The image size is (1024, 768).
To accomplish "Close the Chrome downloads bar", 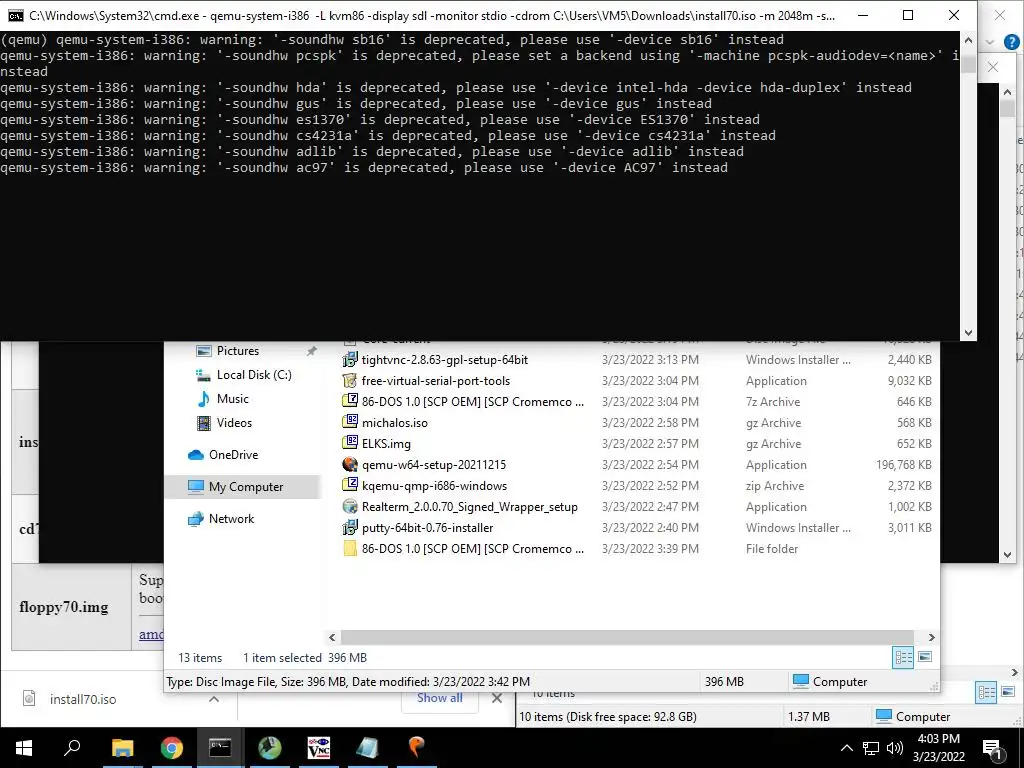I will (497, 698).
